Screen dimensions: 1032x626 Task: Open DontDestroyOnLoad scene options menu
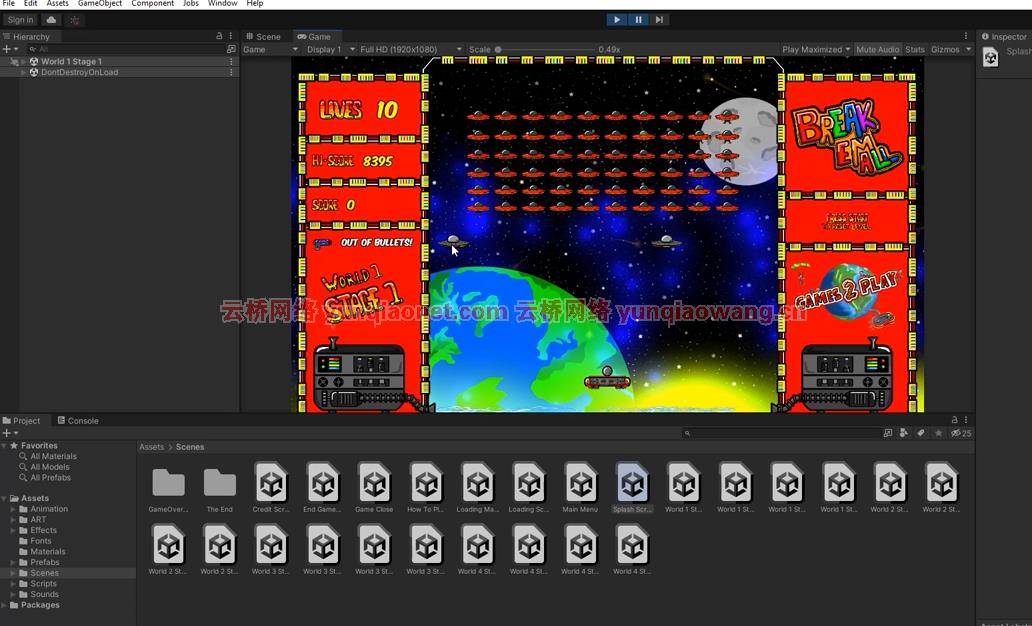pyautogui.click(x=231, y=72)
